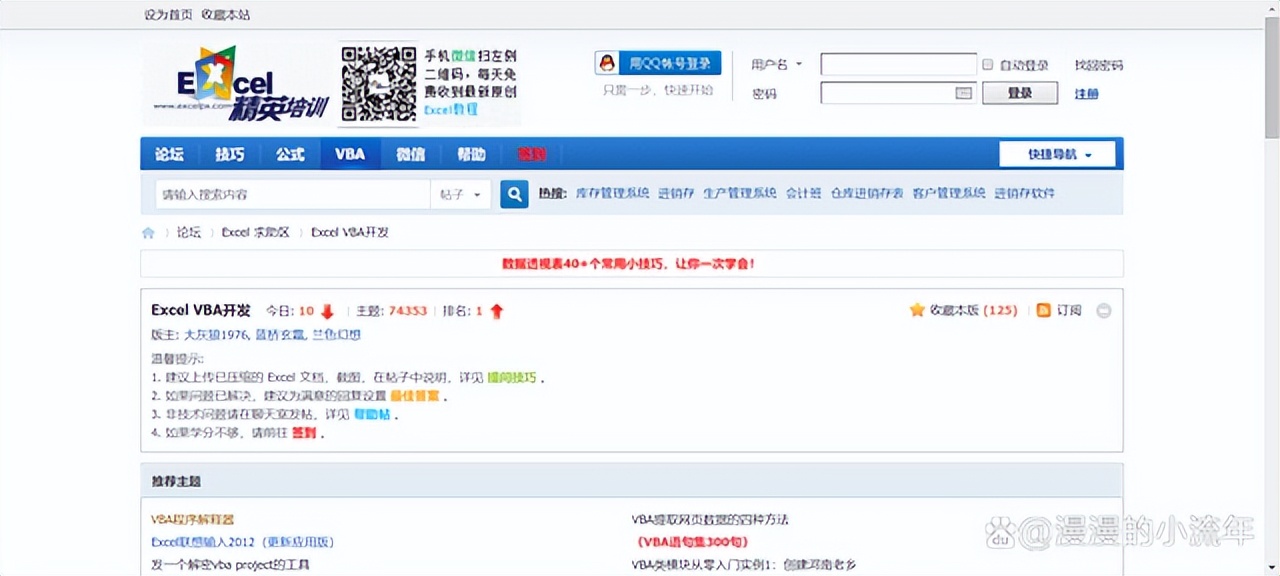
Task: Open the red (VBA语句集300句) topic
Action: pos(692,542)
